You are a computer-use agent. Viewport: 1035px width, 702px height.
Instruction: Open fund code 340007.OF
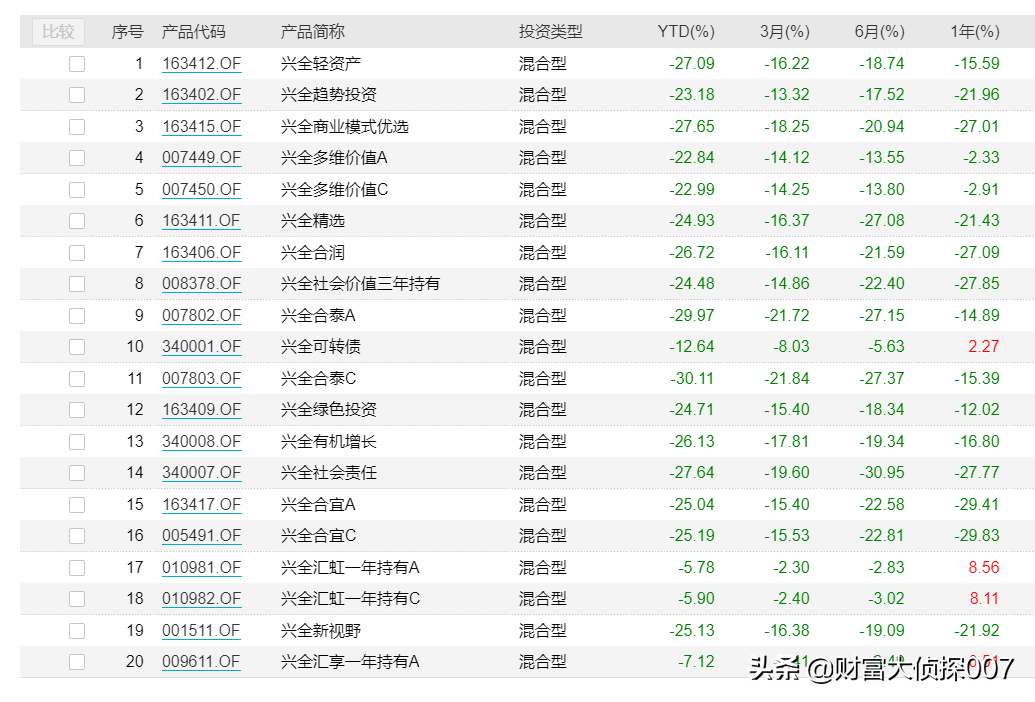(x=201, y=473)
